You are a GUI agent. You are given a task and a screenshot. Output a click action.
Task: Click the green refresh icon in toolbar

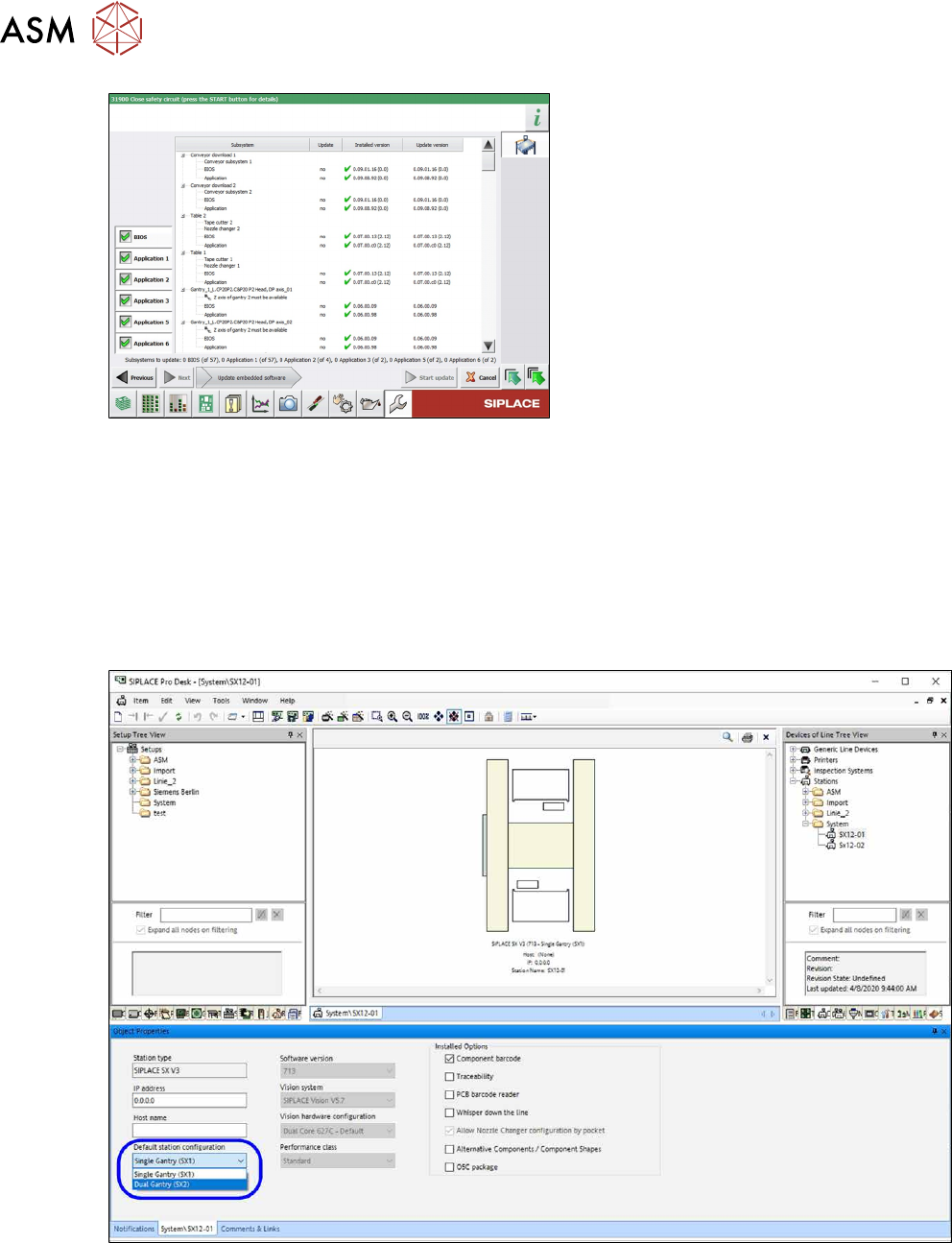[x=178, y=716]
